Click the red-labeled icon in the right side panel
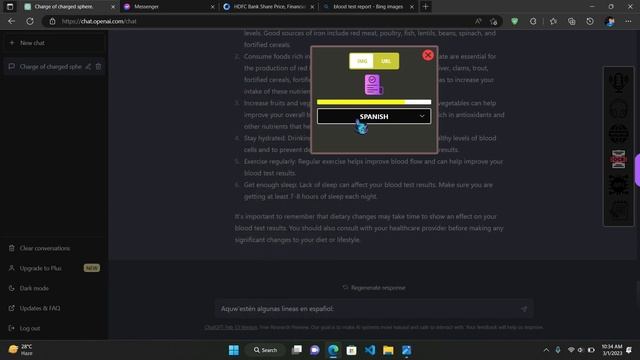The image size is (640, 360). coord(618,159)
